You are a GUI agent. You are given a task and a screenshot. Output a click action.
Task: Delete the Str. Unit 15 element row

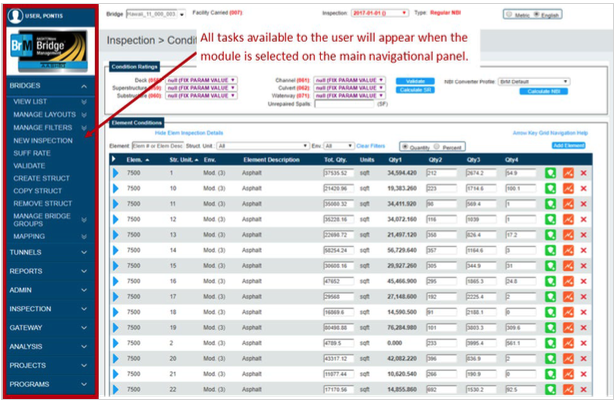pos(584,266)
